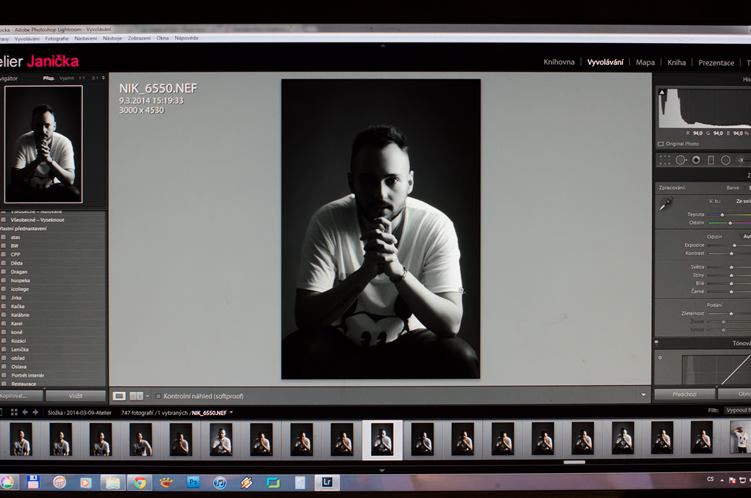This screenshot has height=498, width=751.
Task: Open Navigator zoom level dropdown arrows
Action: [103, 78]
